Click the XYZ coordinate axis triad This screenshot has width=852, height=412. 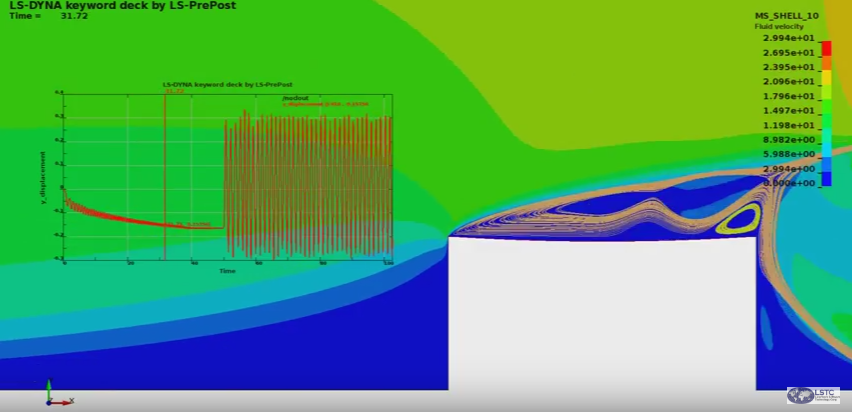tap(54, 395)
